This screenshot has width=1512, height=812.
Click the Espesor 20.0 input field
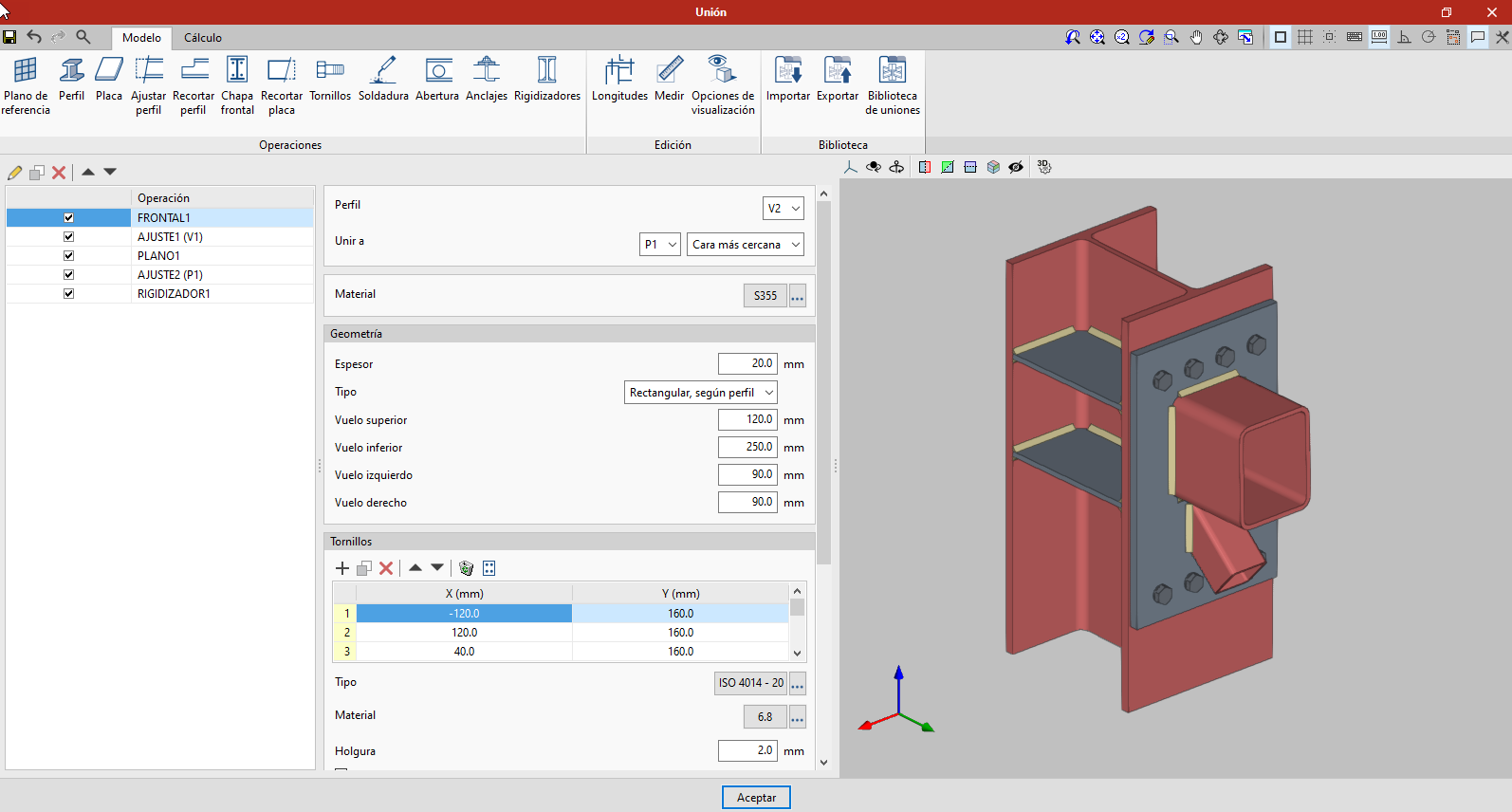coord(747,363)
